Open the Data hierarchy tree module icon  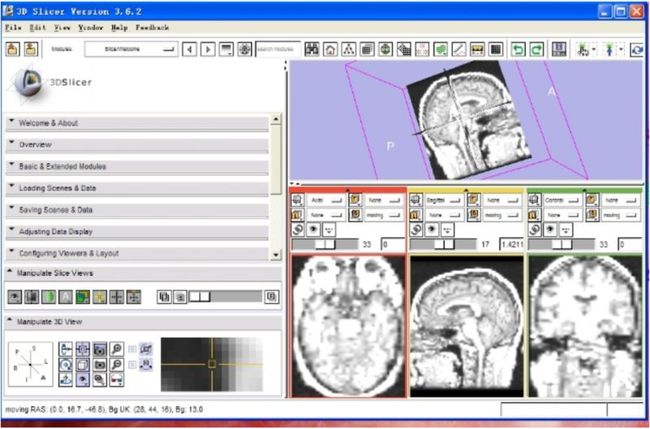pos(349,49)
